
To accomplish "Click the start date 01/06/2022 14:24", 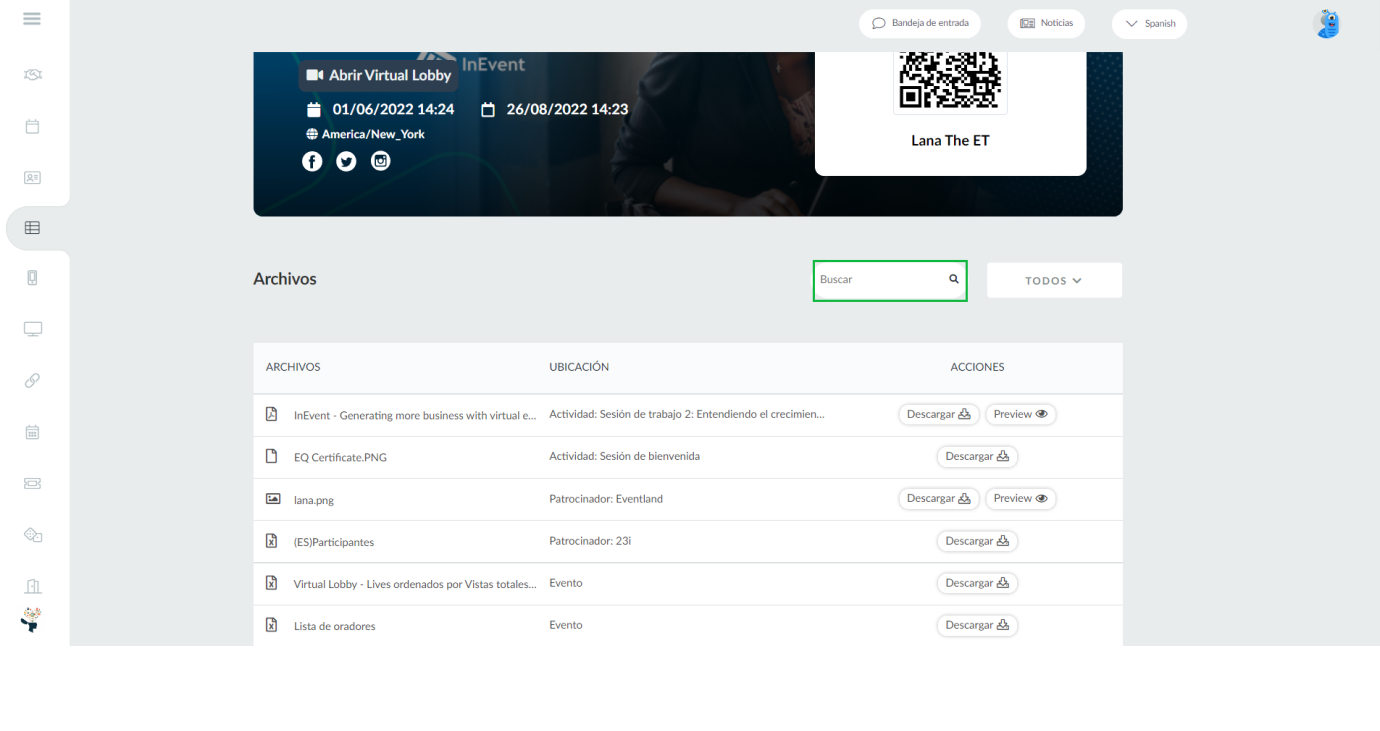I will [393, 109].
